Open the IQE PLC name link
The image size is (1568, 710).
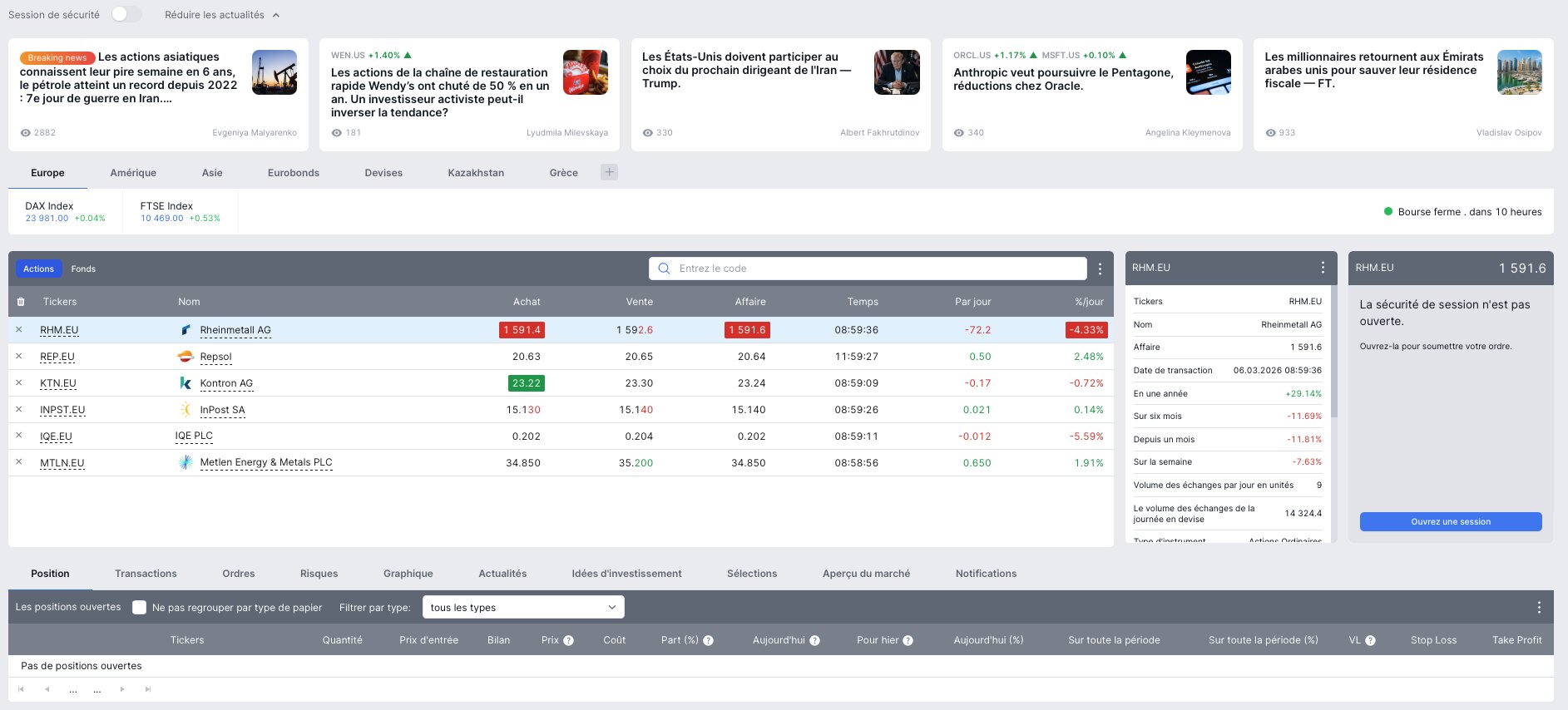pyautogui.click(x=194, y=436)
